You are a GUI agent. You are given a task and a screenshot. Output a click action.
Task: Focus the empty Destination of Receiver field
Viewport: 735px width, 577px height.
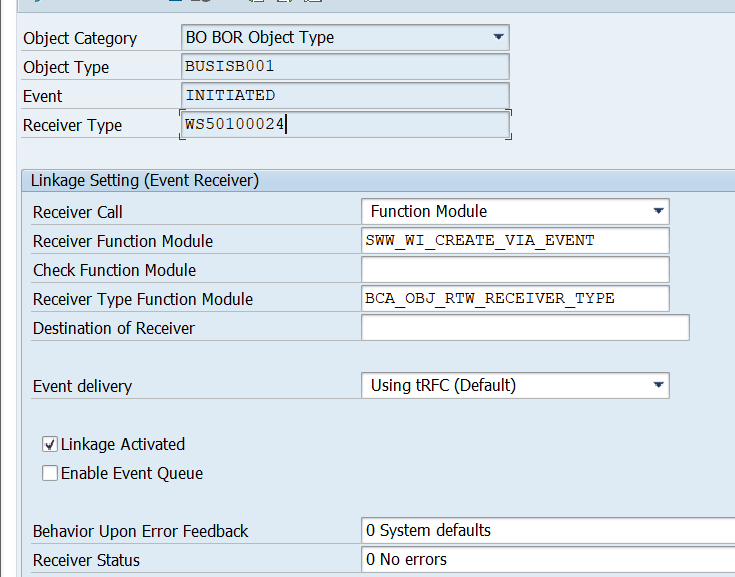525,328
